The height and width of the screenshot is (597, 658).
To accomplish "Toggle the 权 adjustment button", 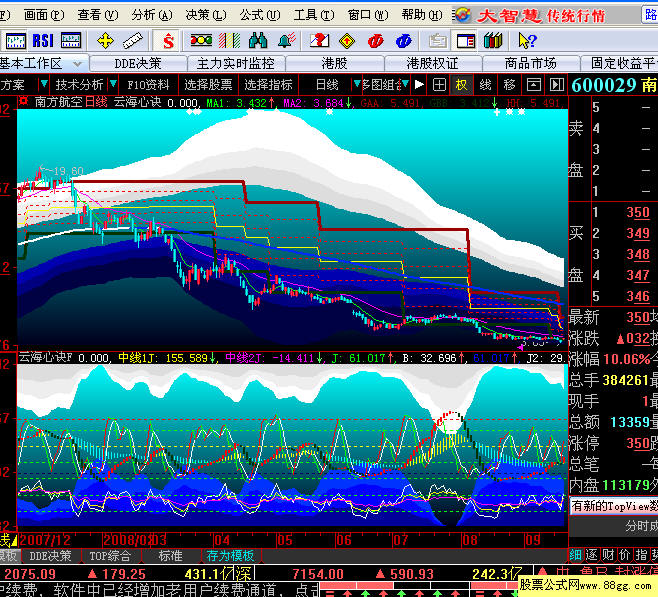I will (461, 85).
